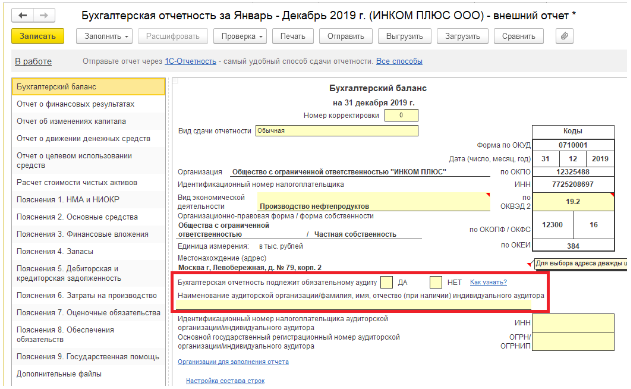Open the Проверка dropdown button
This screenshot has height=389, width=631.
(239, 36)
